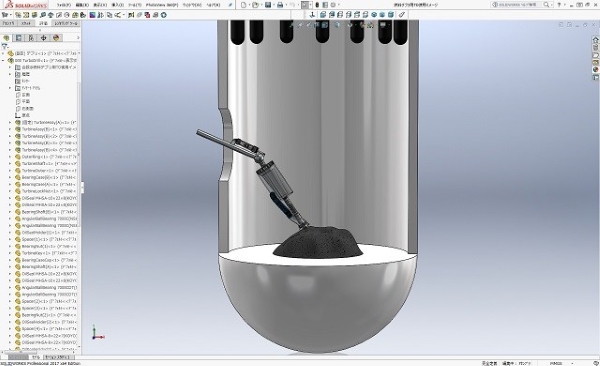Click the Home icon in the task pane
Image resolution: width=600 pixels, height=366 pixels.
point(595,40)
